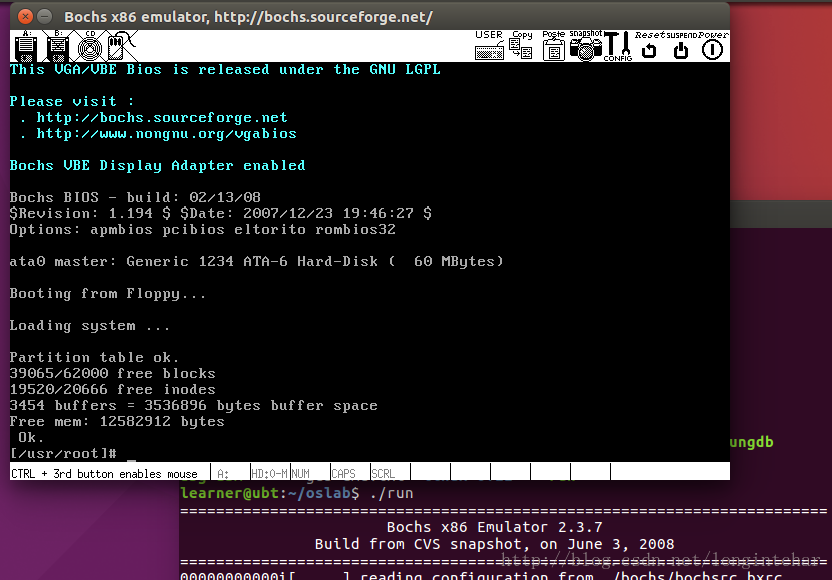Viewport: 832px width, 580px height.
Task: Open the CONFIG tools icon
Action: [618, 46]
